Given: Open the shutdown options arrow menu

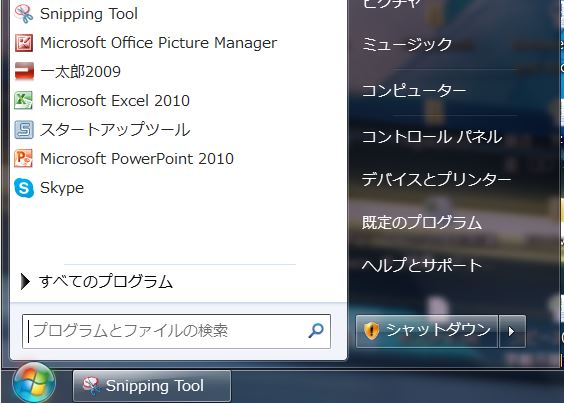Looking at the screenshot, I should tap(512, 331).
